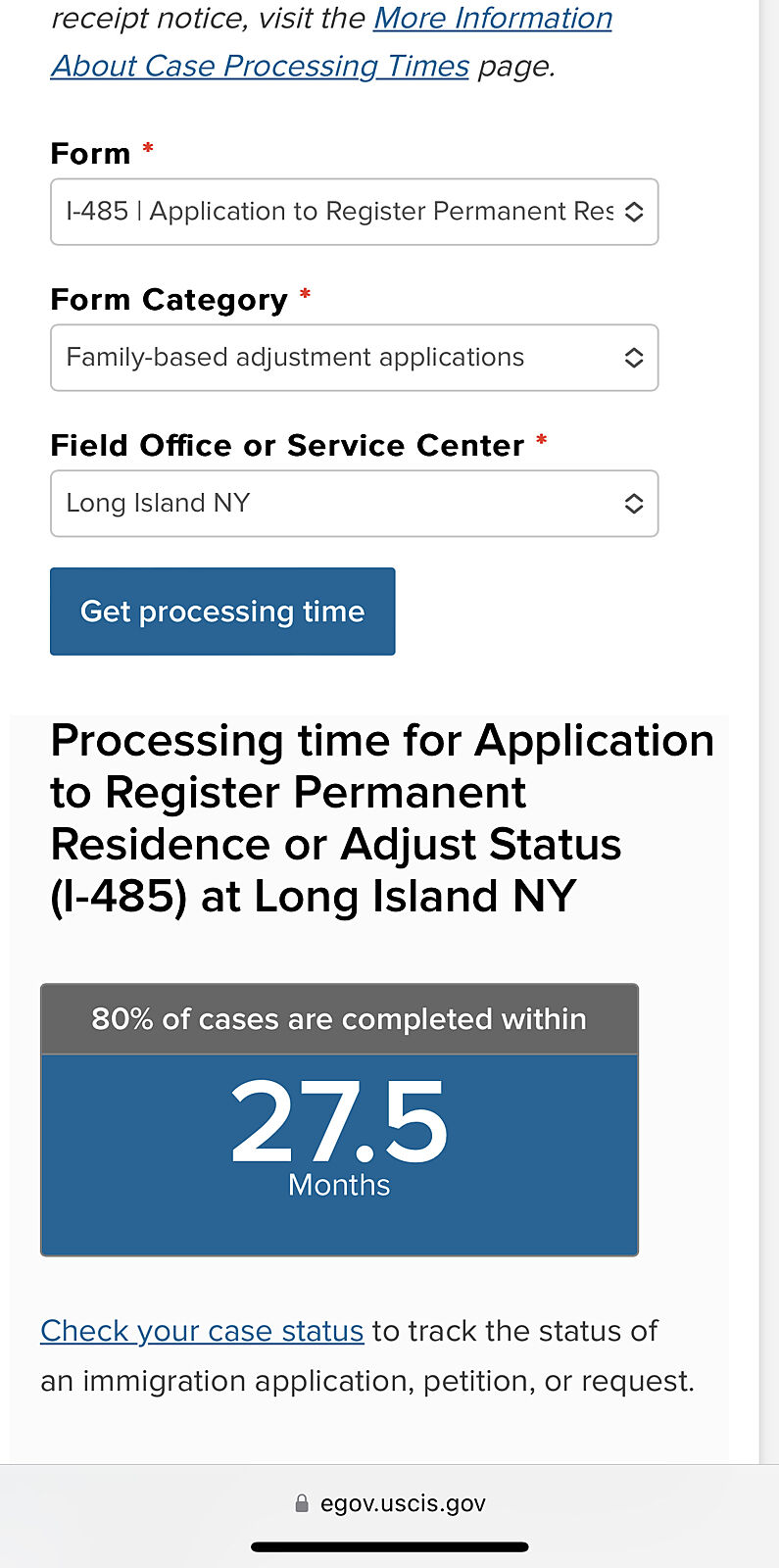
Task: Click the Processing time for Application heading
Action: (382, 817)
